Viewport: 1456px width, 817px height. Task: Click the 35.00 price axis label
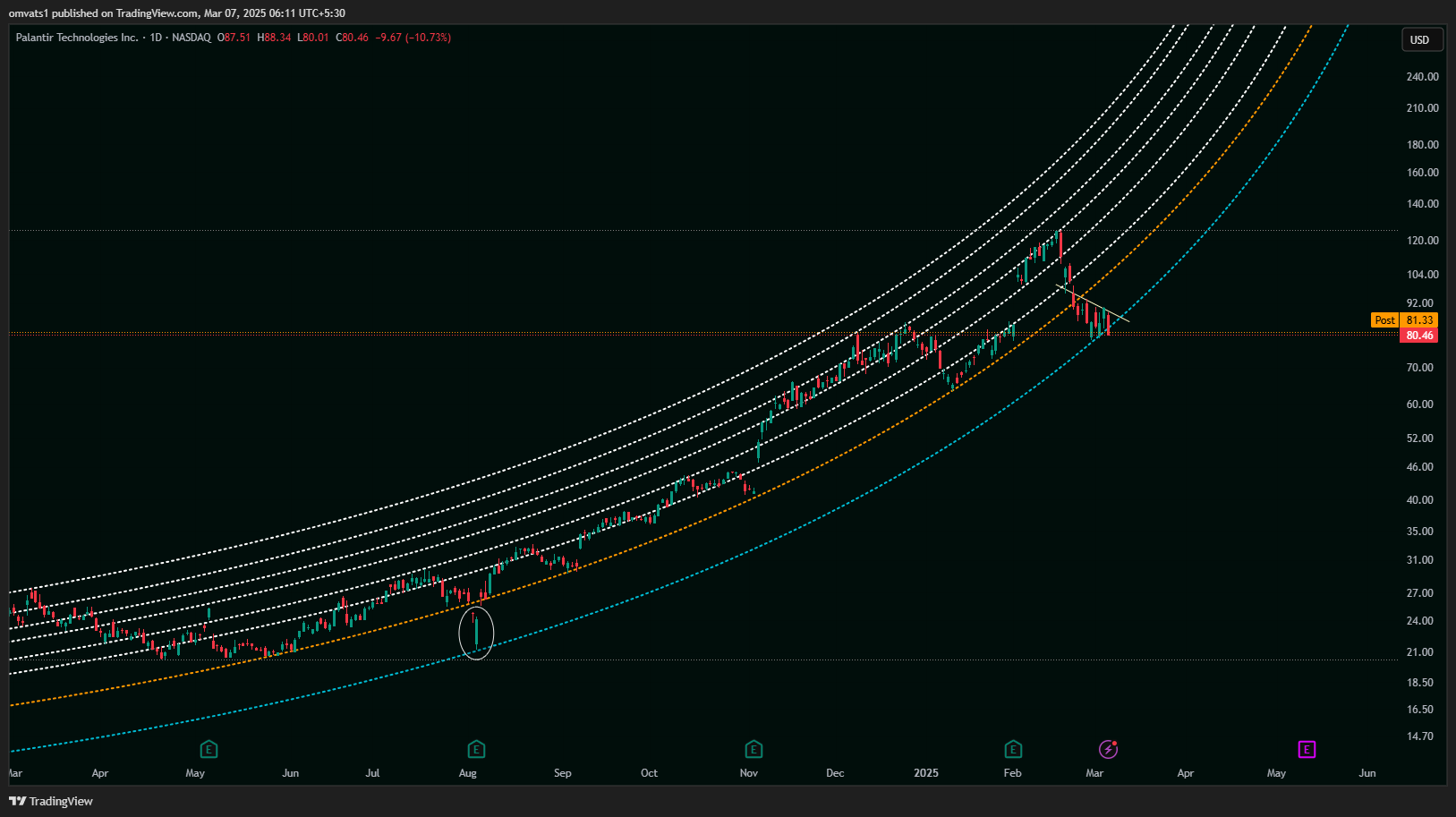tap(1420, 532)
